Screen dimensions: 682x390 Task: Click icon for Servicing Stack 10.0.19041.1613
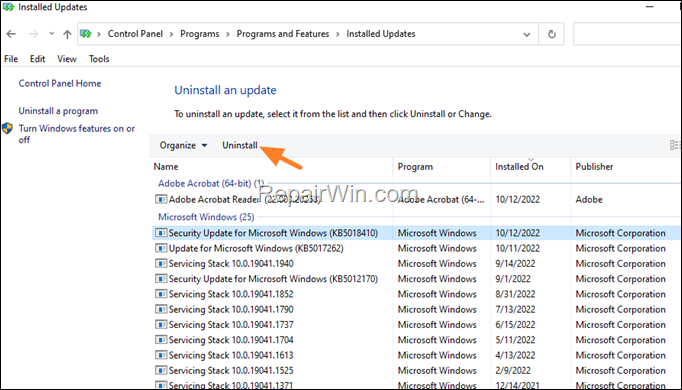[161, 355]
